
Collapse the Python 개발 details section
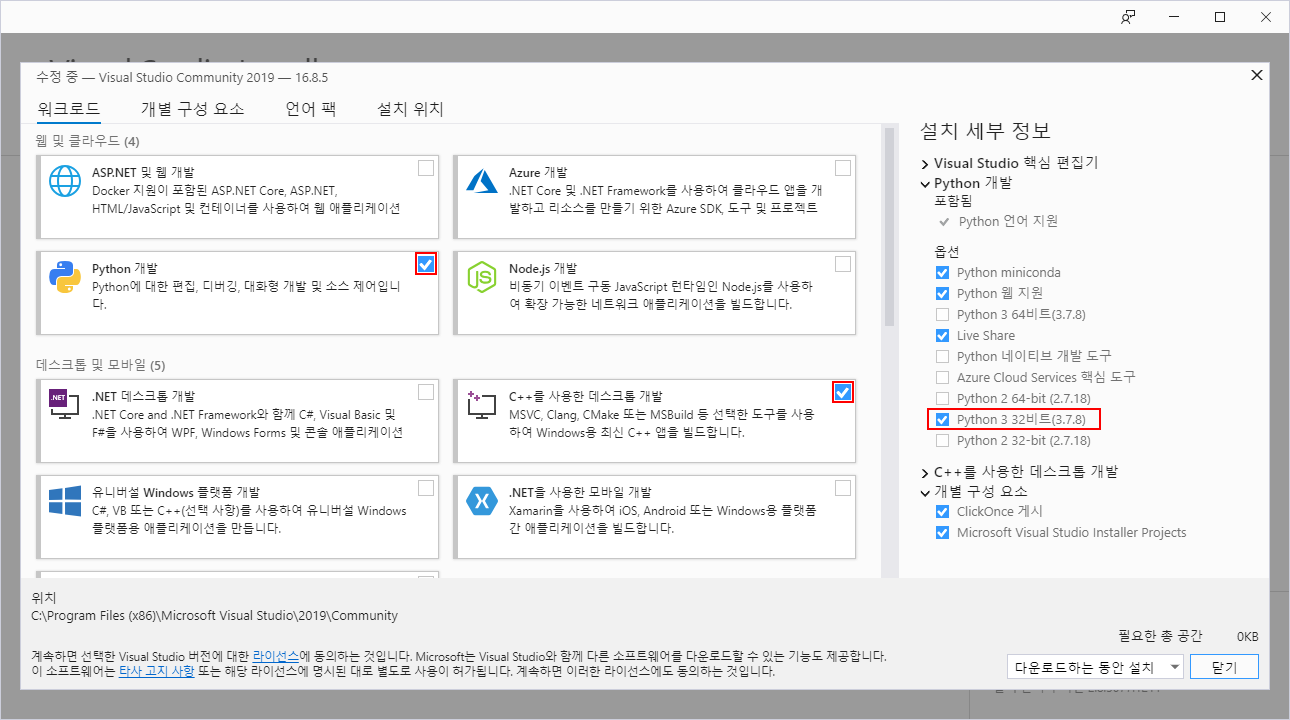click(x=925, y=184)
